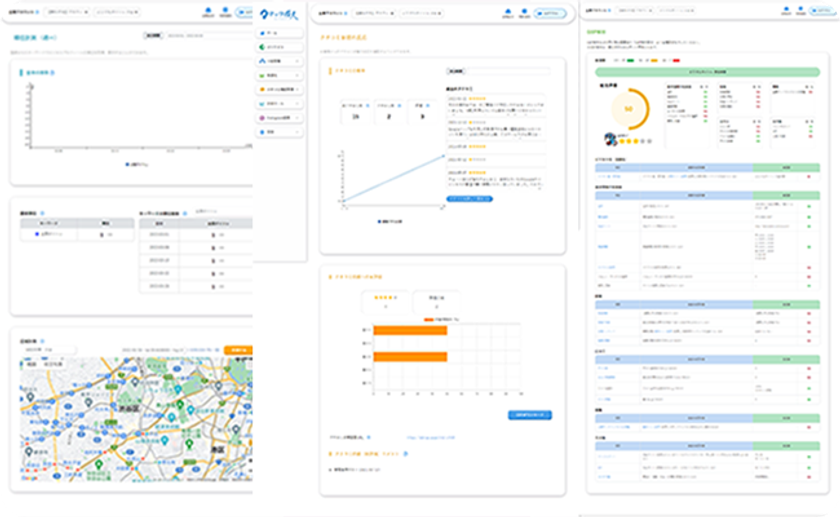The image size is (840, 517).
Task: Switch to the map view tab on the map
Action: [x=32, y=364]
